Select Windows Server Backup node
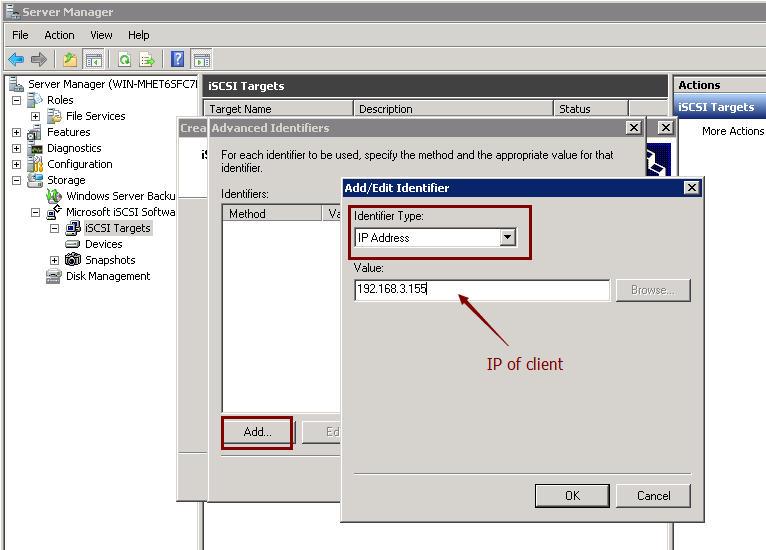766x550 pixels. pos(119,196)
